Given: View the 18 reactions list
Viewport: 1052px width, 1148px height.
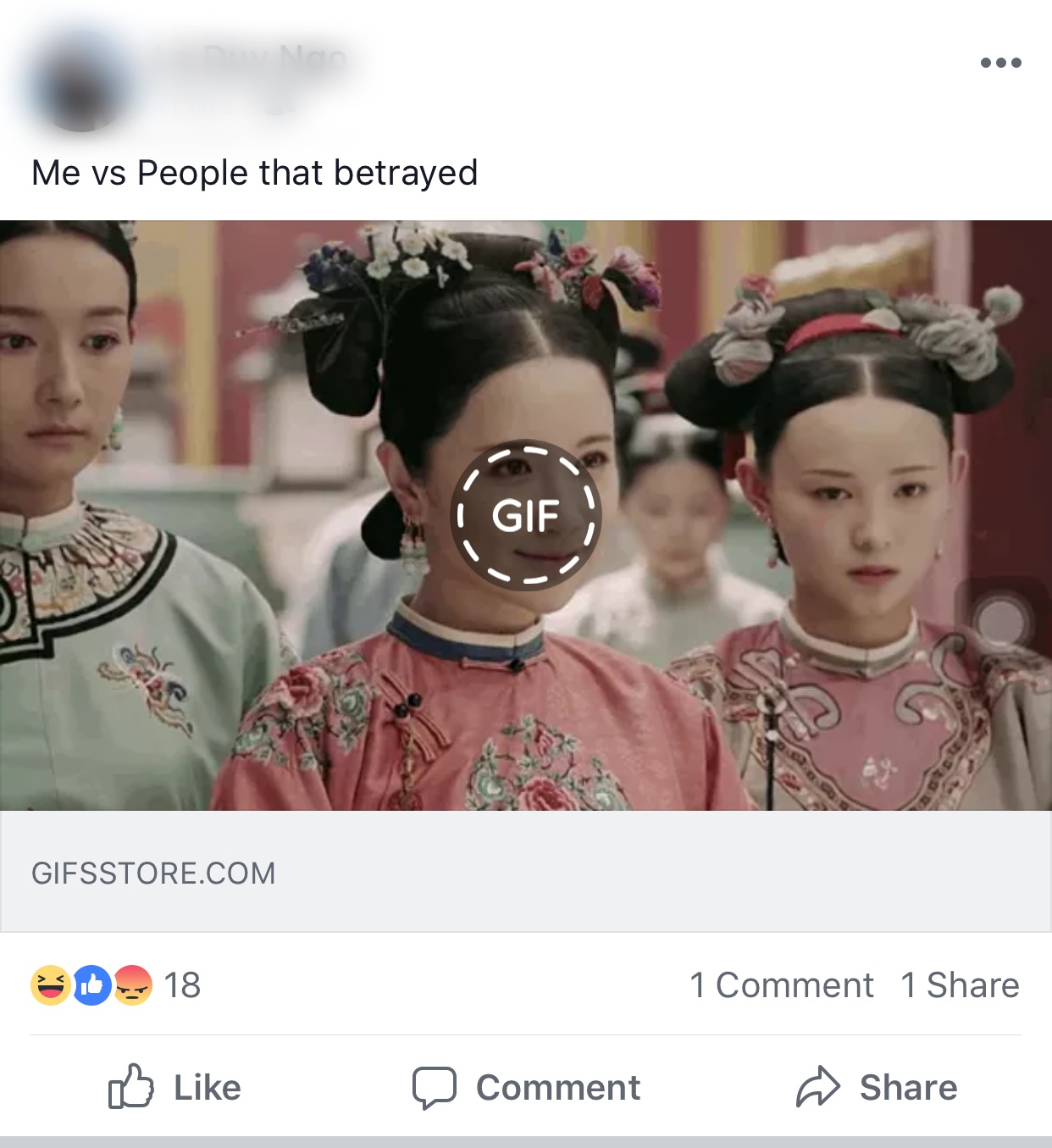Looking at the screenshot, I should (182, 985).
